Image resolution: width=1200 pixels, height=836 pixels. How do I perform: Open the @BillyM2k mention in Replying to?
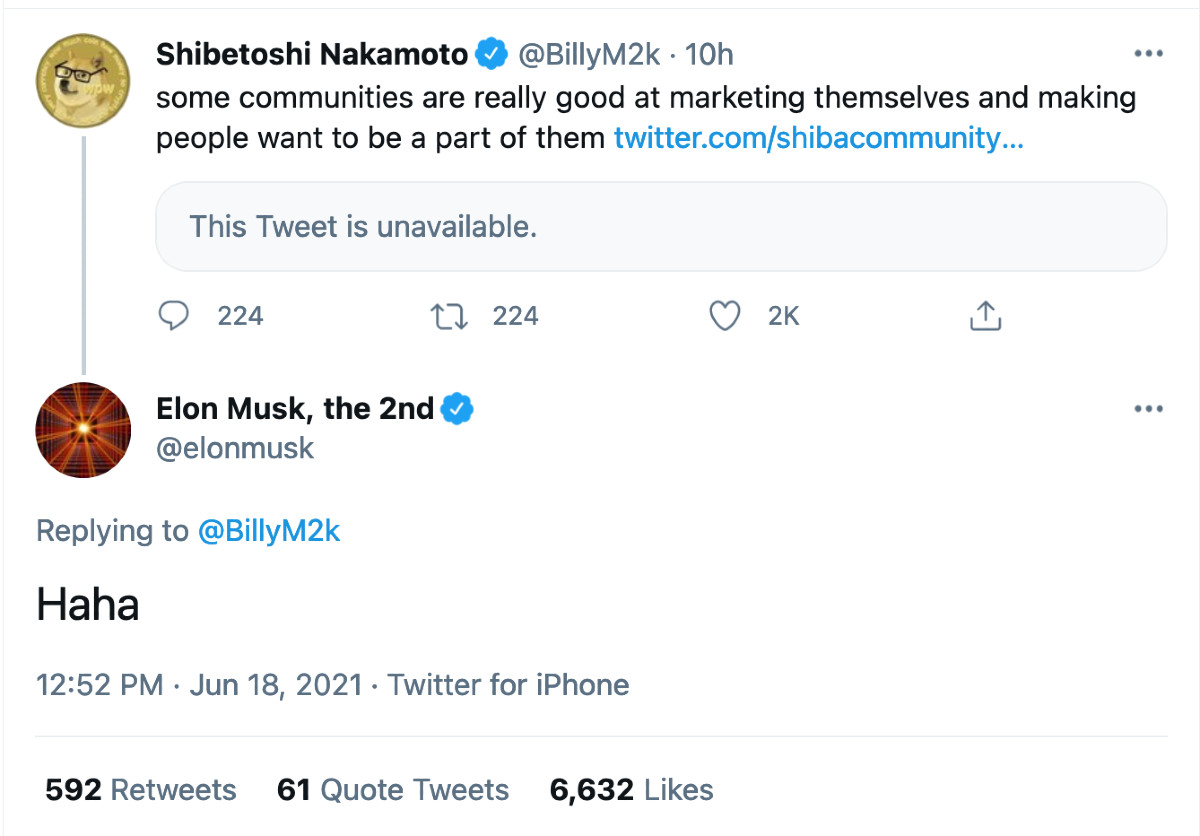(269, 531)
